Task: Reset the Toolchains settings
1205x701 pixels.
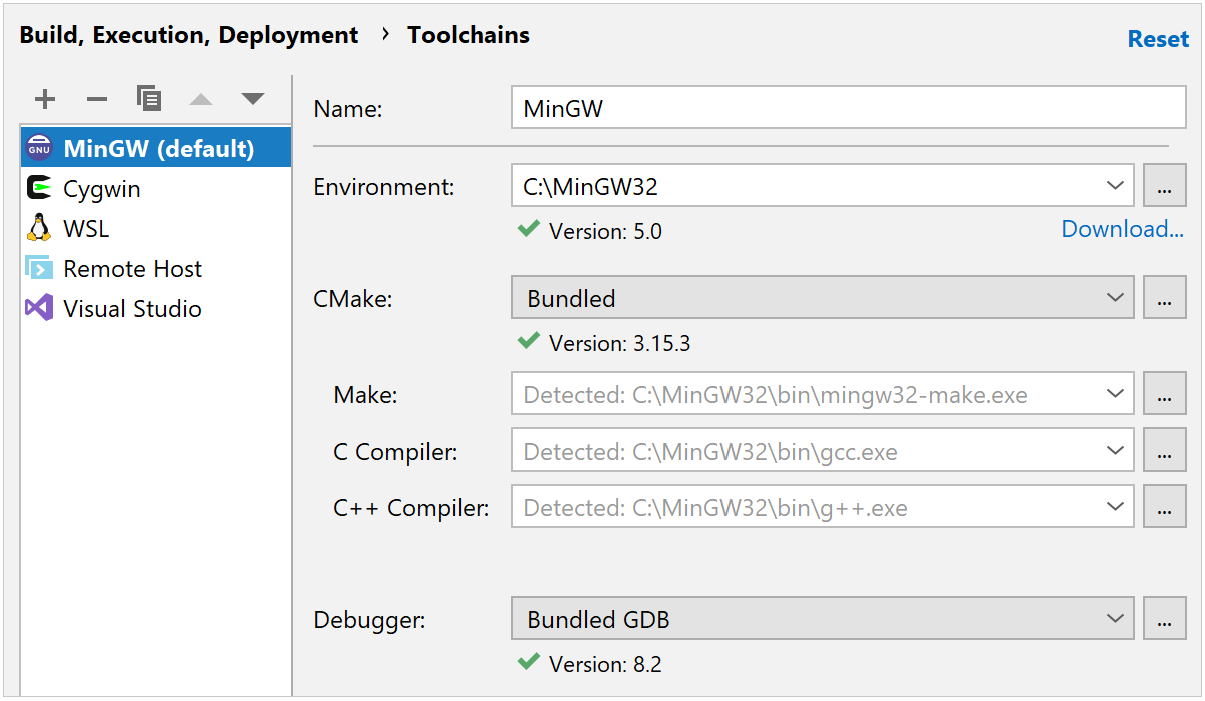Action: [x=1158, y=39]
